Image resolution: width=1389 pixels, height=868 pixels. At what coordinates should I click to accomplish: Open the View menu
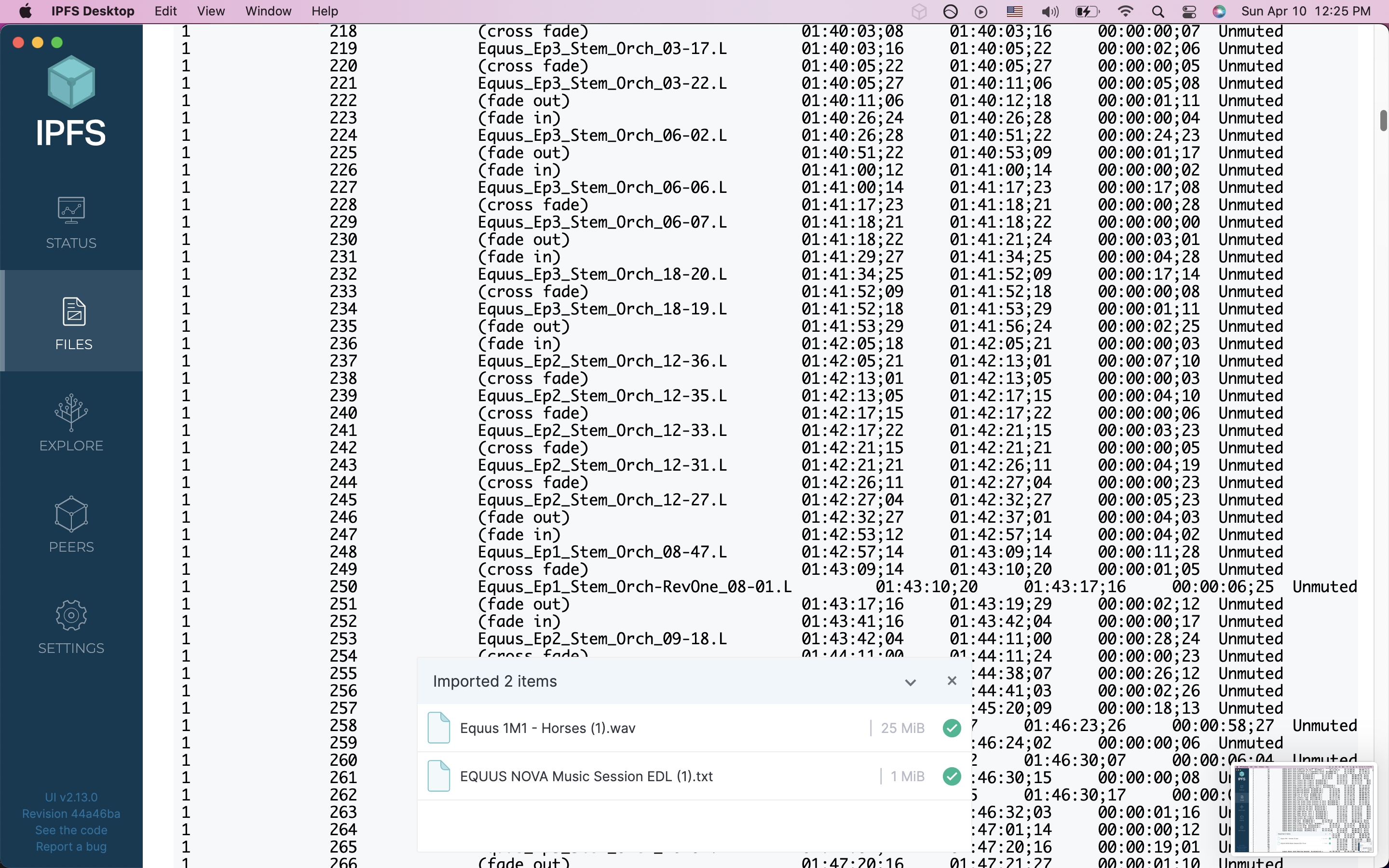(x=211, y=12)
